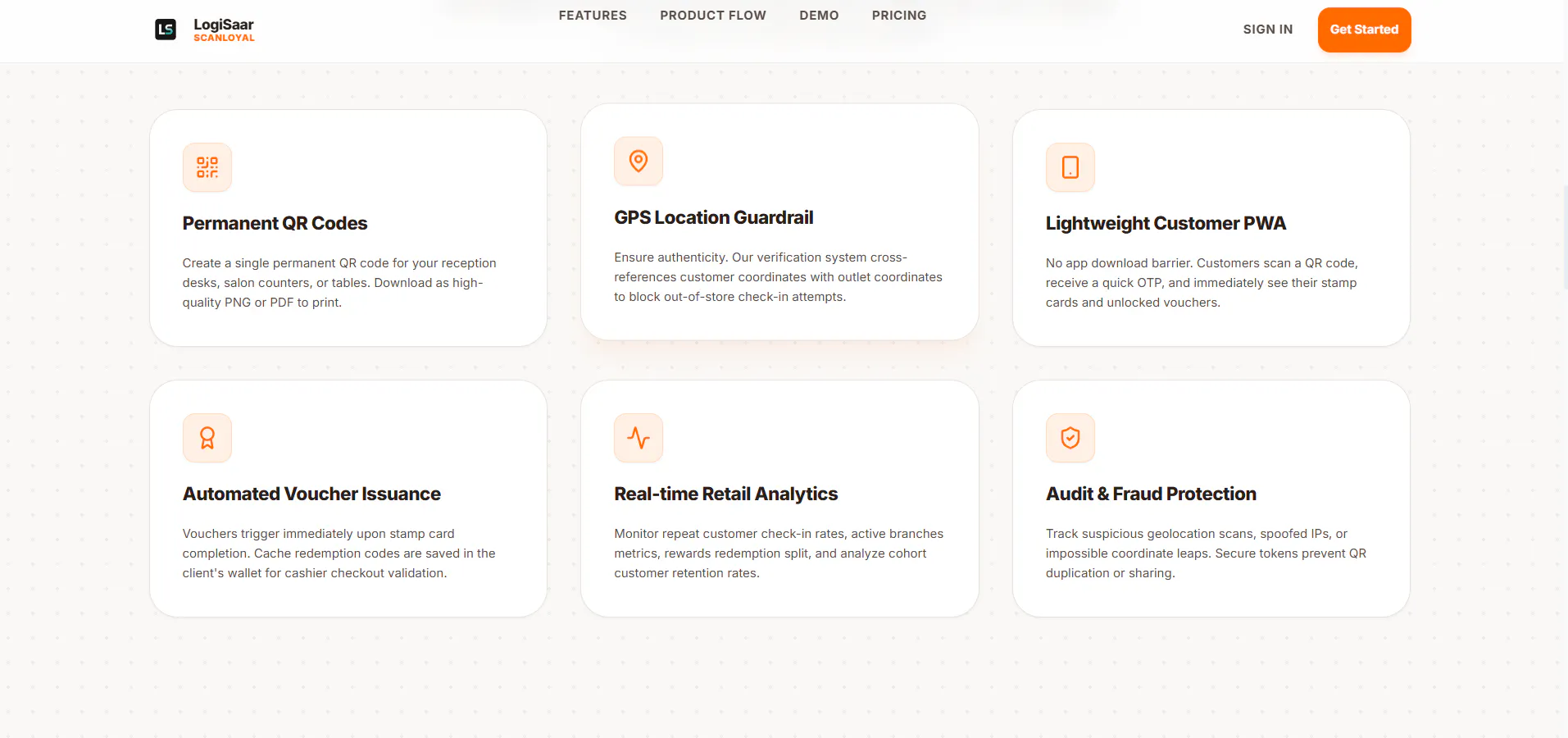1568x738 pixels.
Task: Click the 'Vouchers trigger immediately' description
Action: coord(339,553)
